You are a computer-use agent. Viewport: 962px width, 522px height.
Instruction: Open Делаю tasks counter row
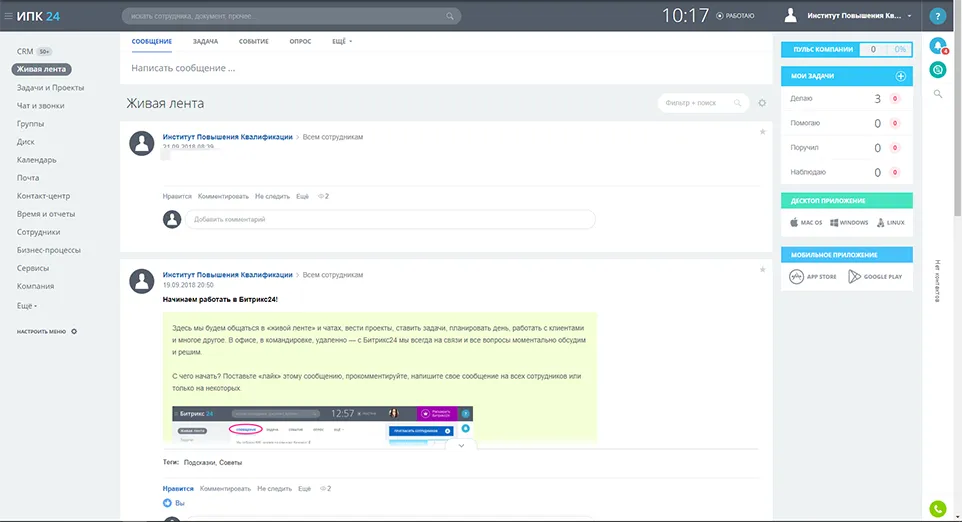847,98
